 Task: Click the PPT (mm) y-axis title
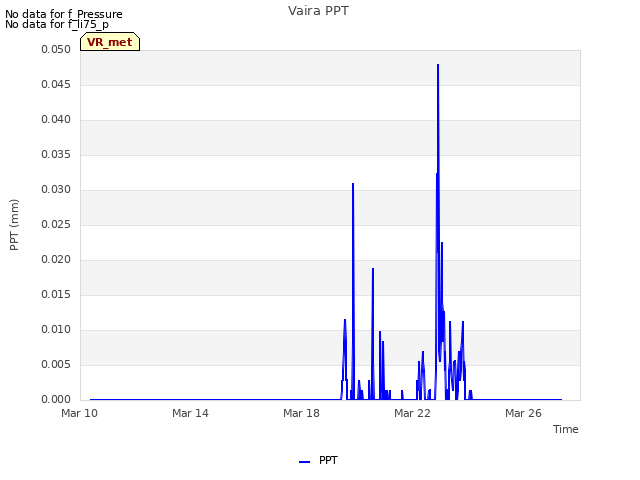(x=14, y=224)
